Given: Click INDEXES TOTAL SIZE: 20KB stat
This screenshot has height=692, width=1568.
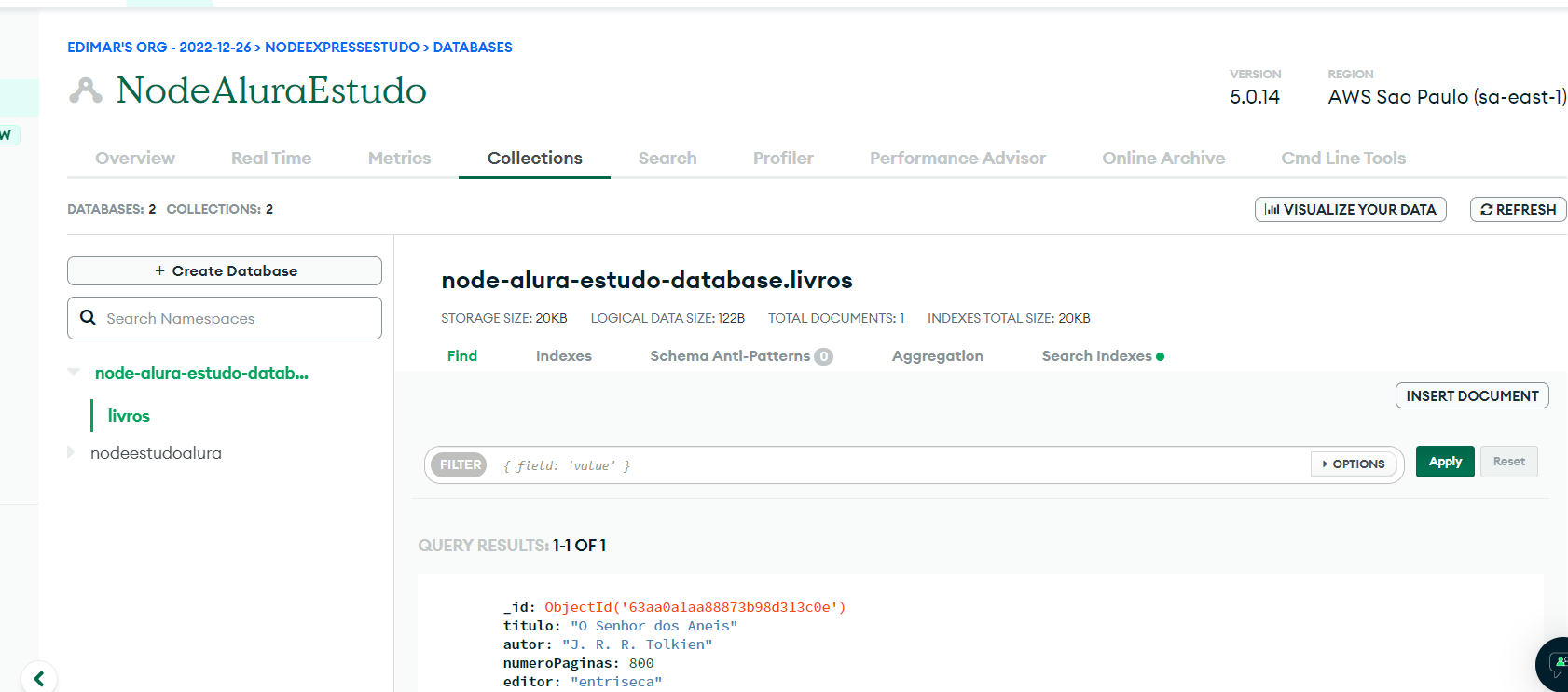Looking at the screenshot, I should (x=1009, y=318).
